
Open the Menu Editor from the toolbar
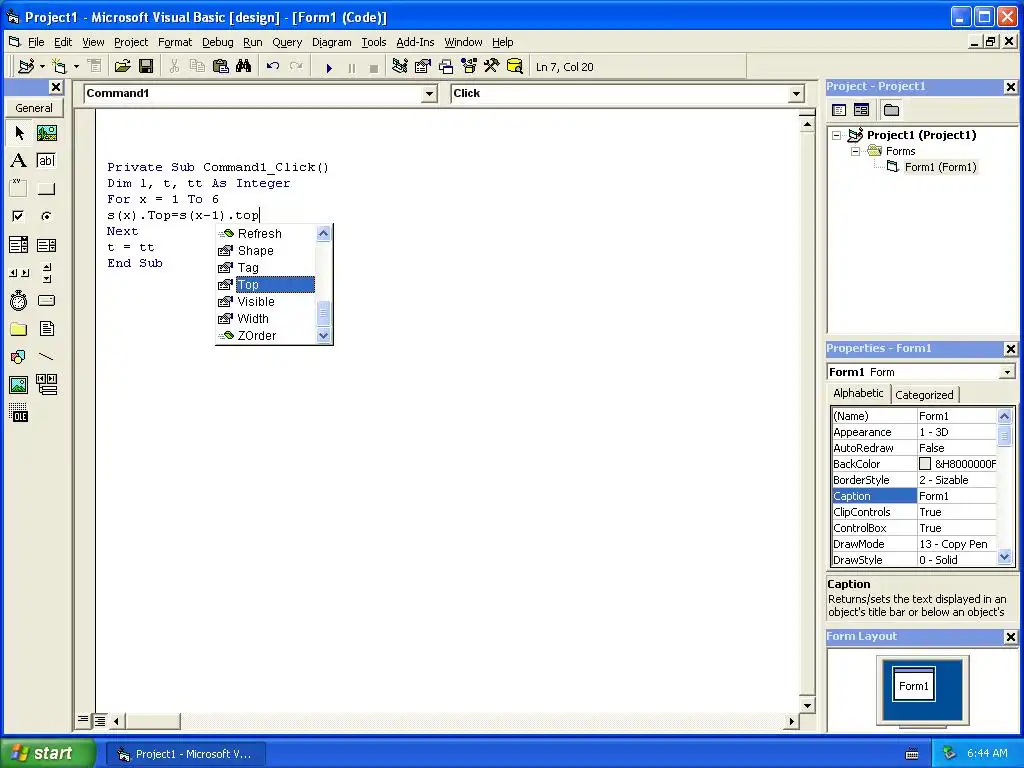coord(94,67)
